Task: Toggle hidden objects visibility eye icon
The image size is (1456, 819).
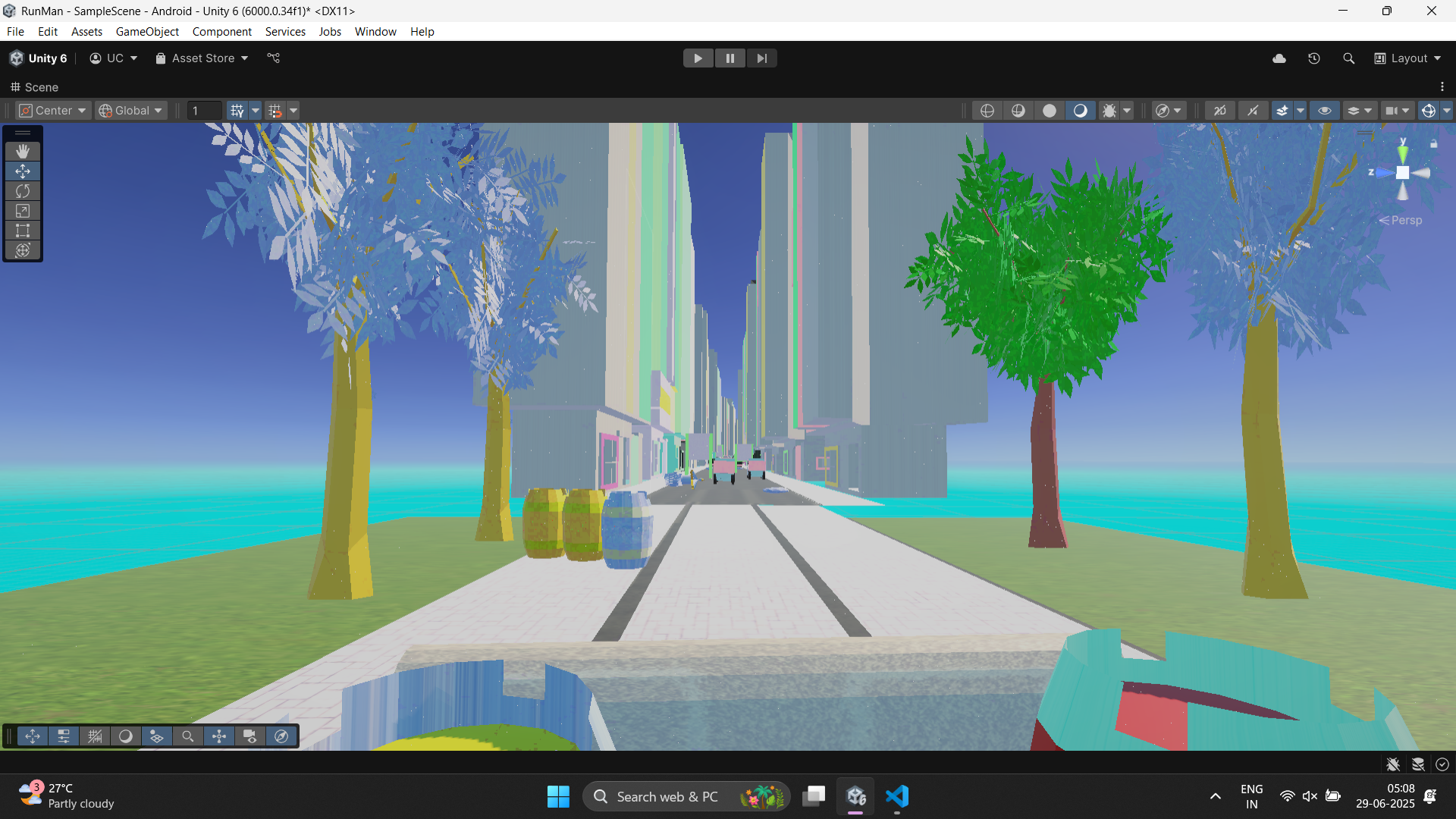Action: 1325,111
